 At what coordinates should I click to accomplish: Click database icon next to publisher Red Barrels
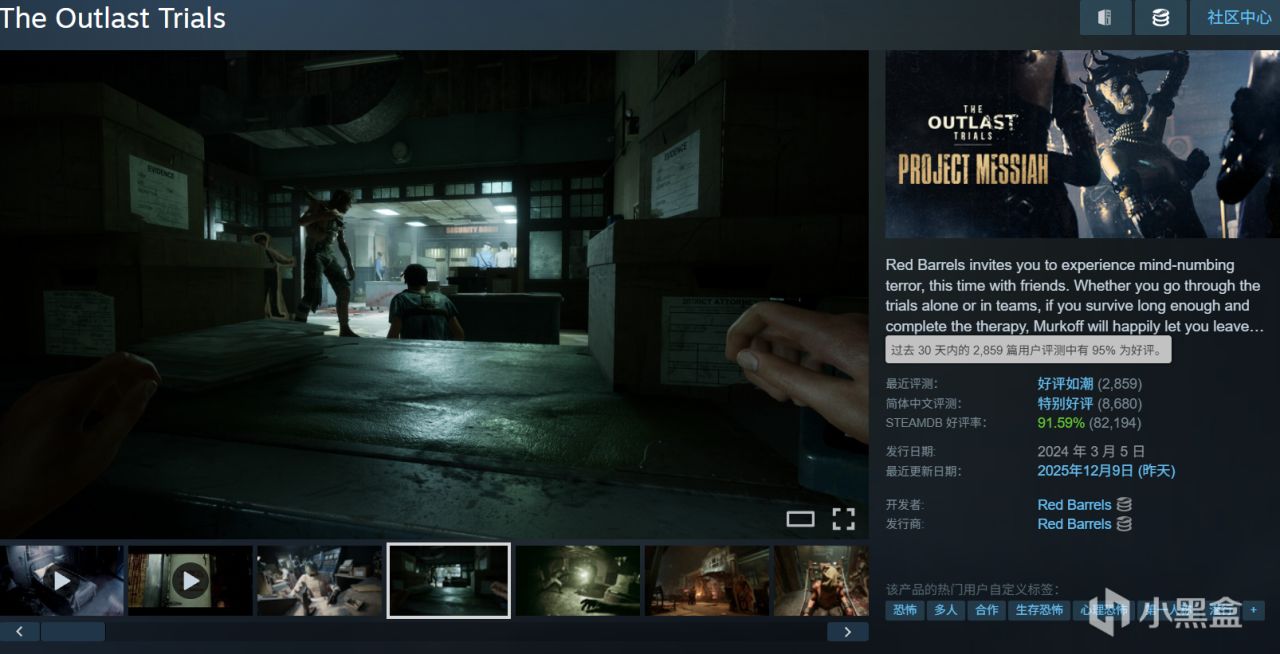pos(1124,524)
